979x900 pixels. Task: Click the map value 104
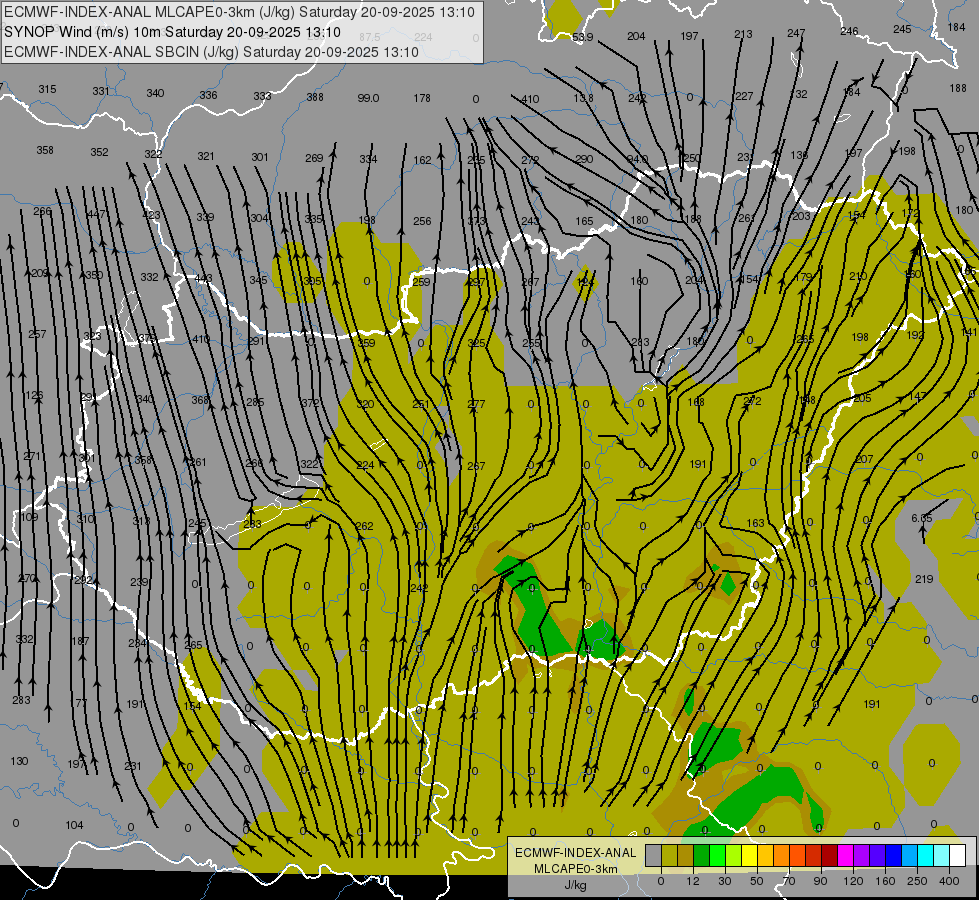pos(74,825)
